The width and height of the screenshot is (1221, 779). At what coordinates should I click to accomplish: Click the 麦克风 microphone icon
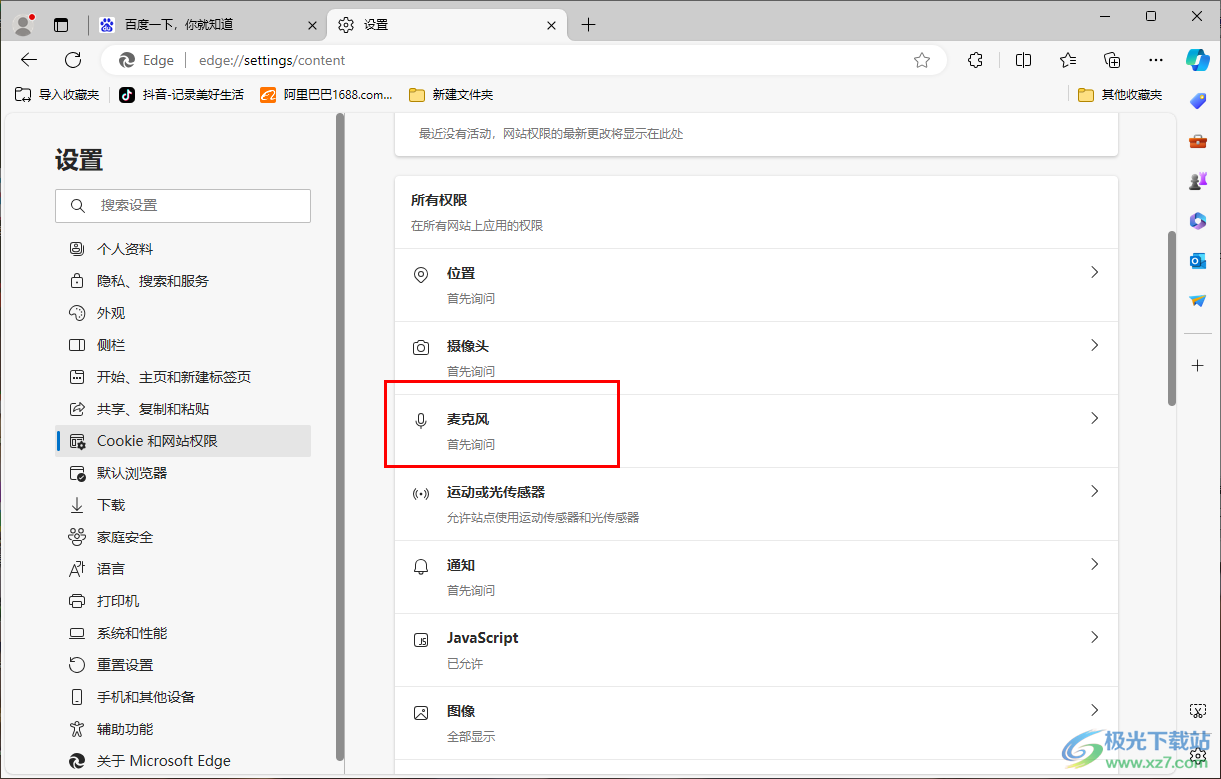point(421,421)
